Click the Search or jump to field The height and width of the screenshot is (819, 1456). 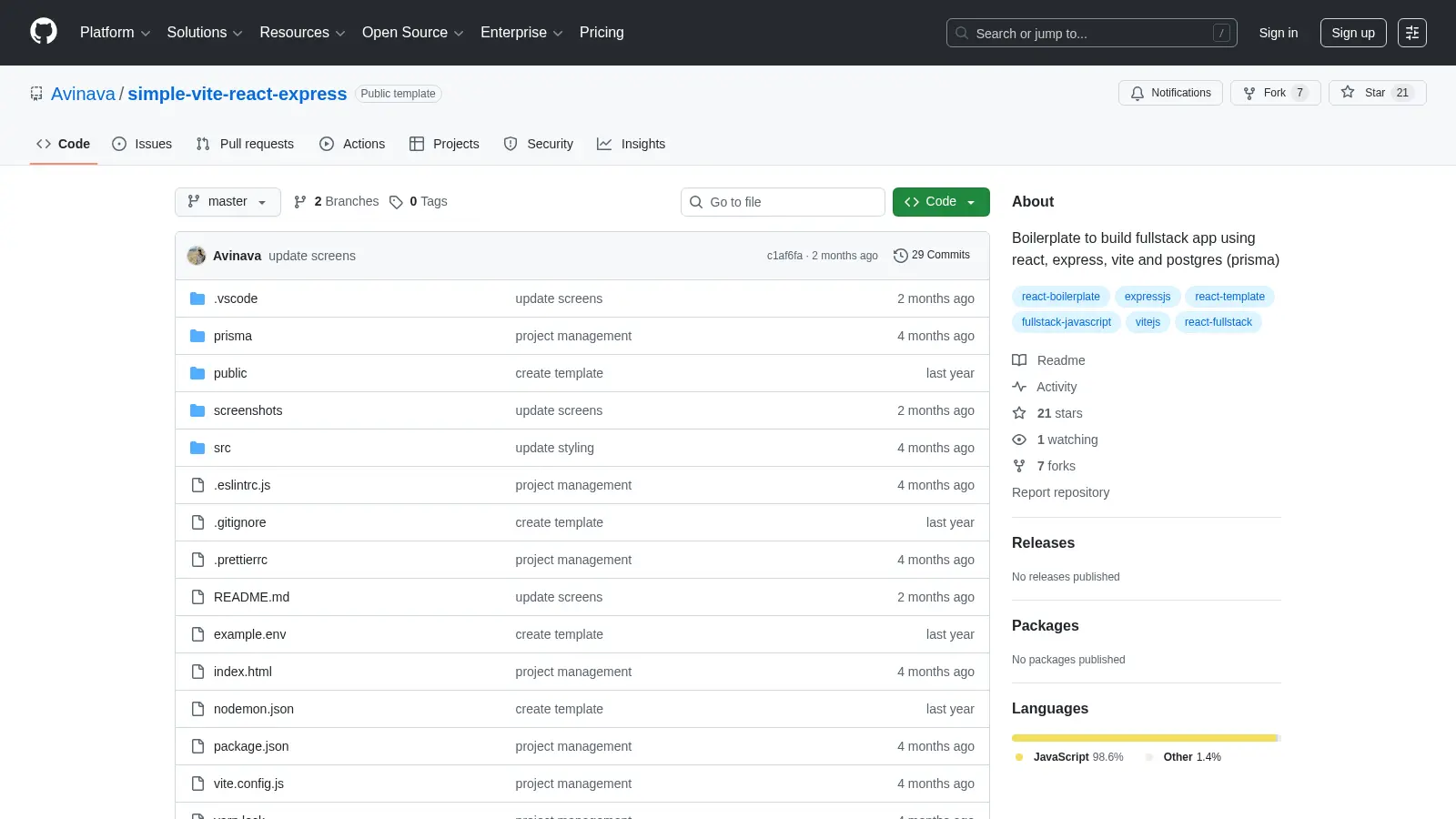(x=1092, y=33)
